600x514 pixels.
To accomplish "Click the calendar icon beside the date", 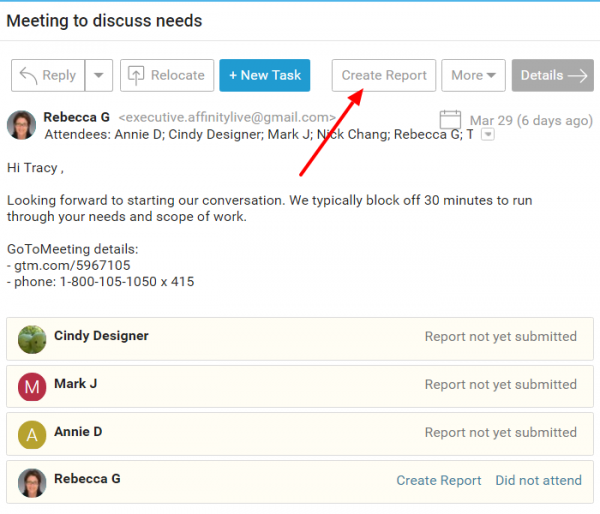I will pos(450,119).
